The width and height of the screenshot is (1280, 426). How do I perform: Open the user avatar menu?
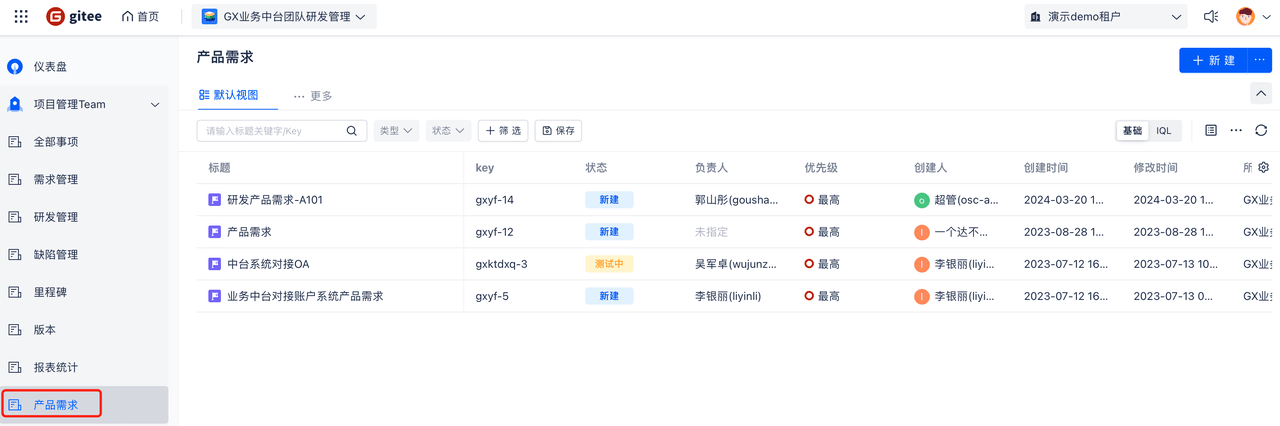[1245, 17]
